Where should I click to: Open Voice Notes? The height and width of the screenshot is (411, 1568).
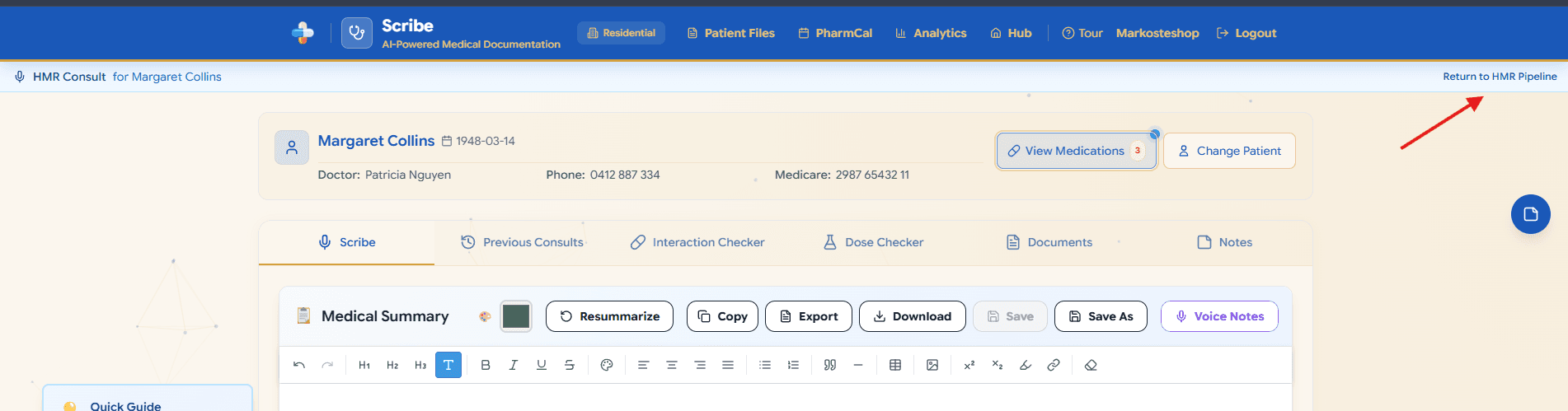1219,316
